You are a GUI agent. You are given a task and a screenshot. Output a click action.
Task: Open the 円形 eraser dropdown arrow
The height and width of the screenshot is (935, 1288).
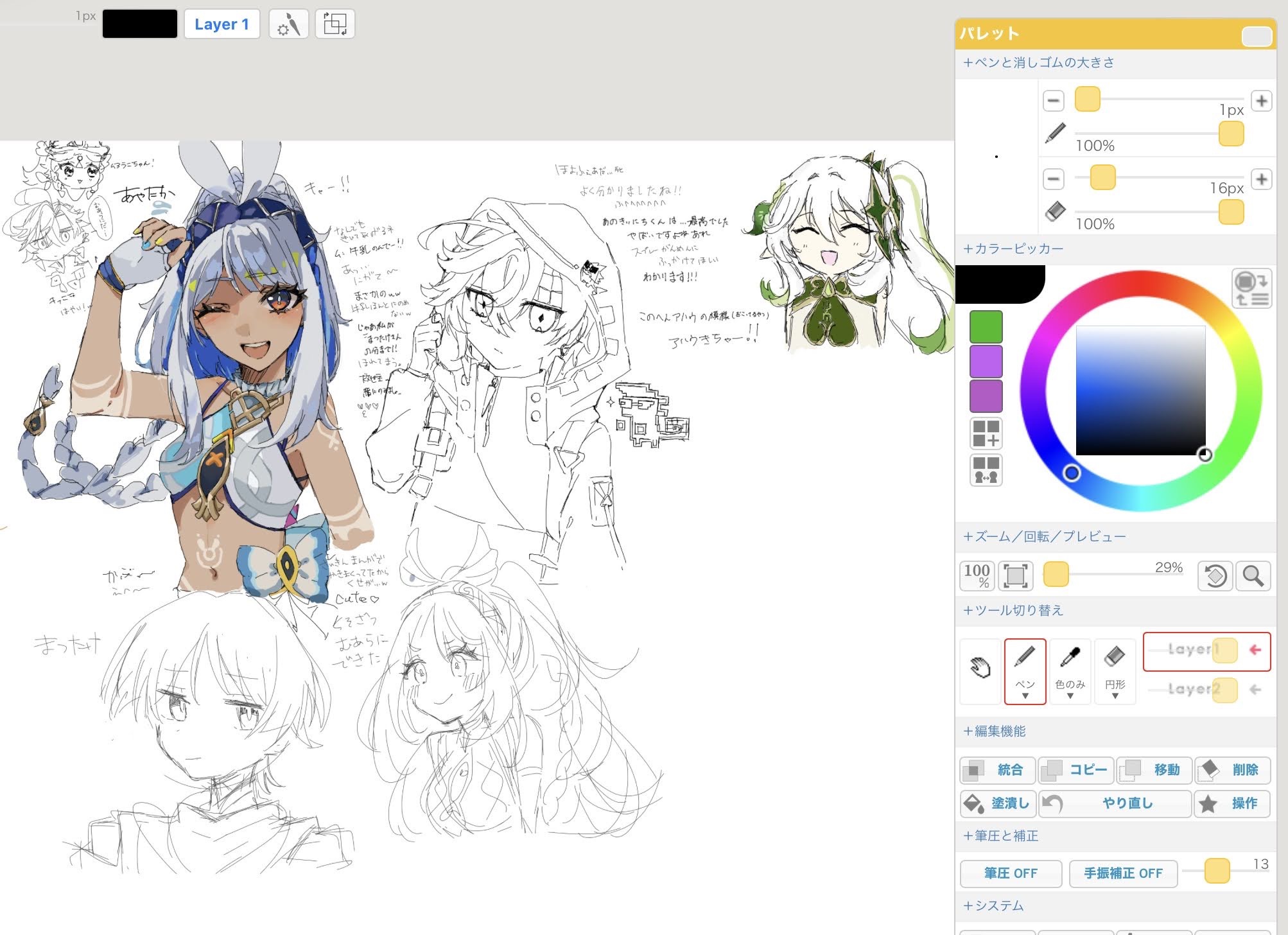pyautogui.click(x=1115, y=696)
